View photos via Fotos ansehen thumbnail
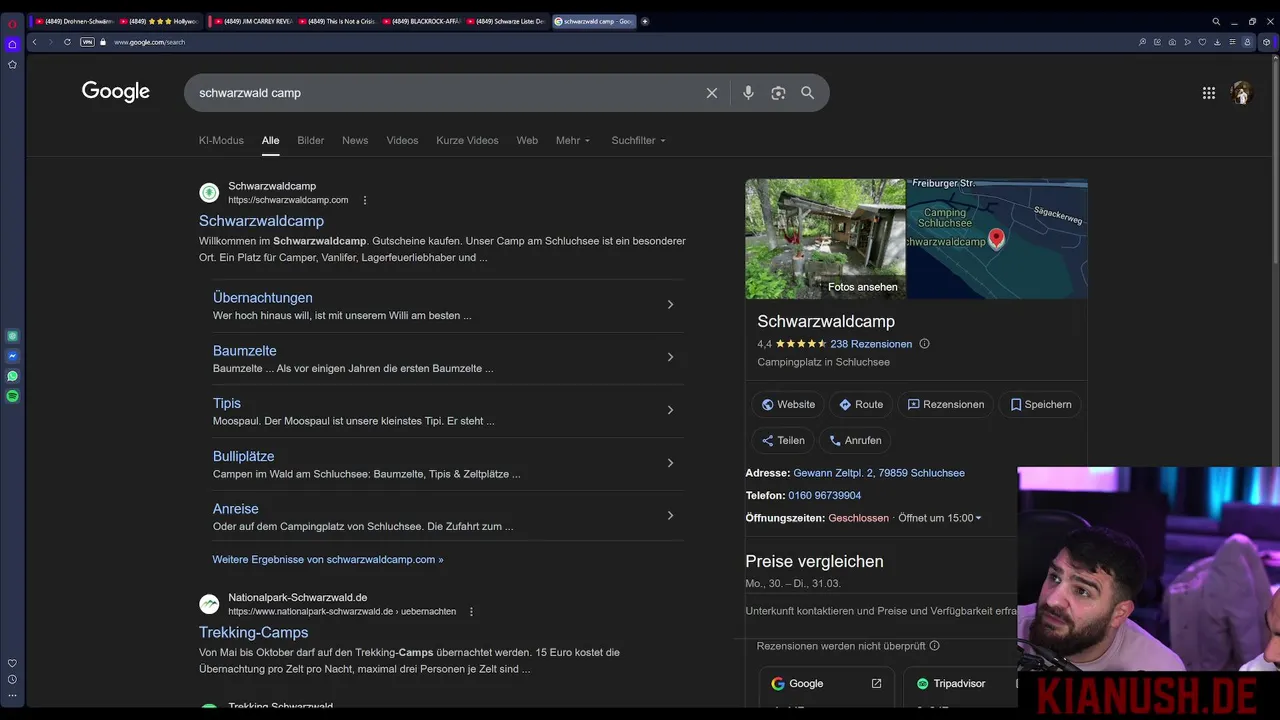 825,239
